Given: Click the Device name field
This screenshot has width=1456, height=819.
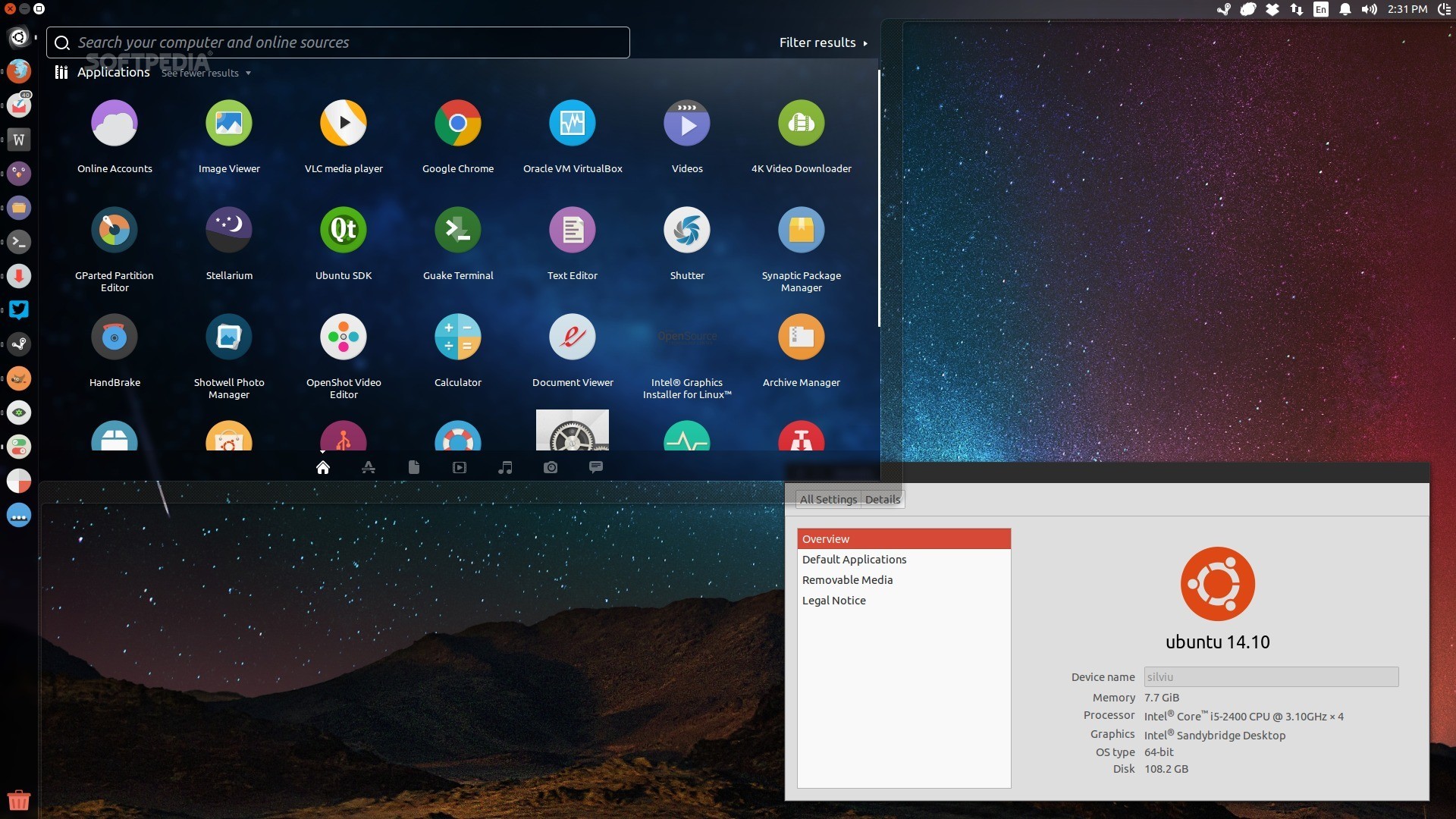Looking at the screenshot, I should pos(1270,677).
